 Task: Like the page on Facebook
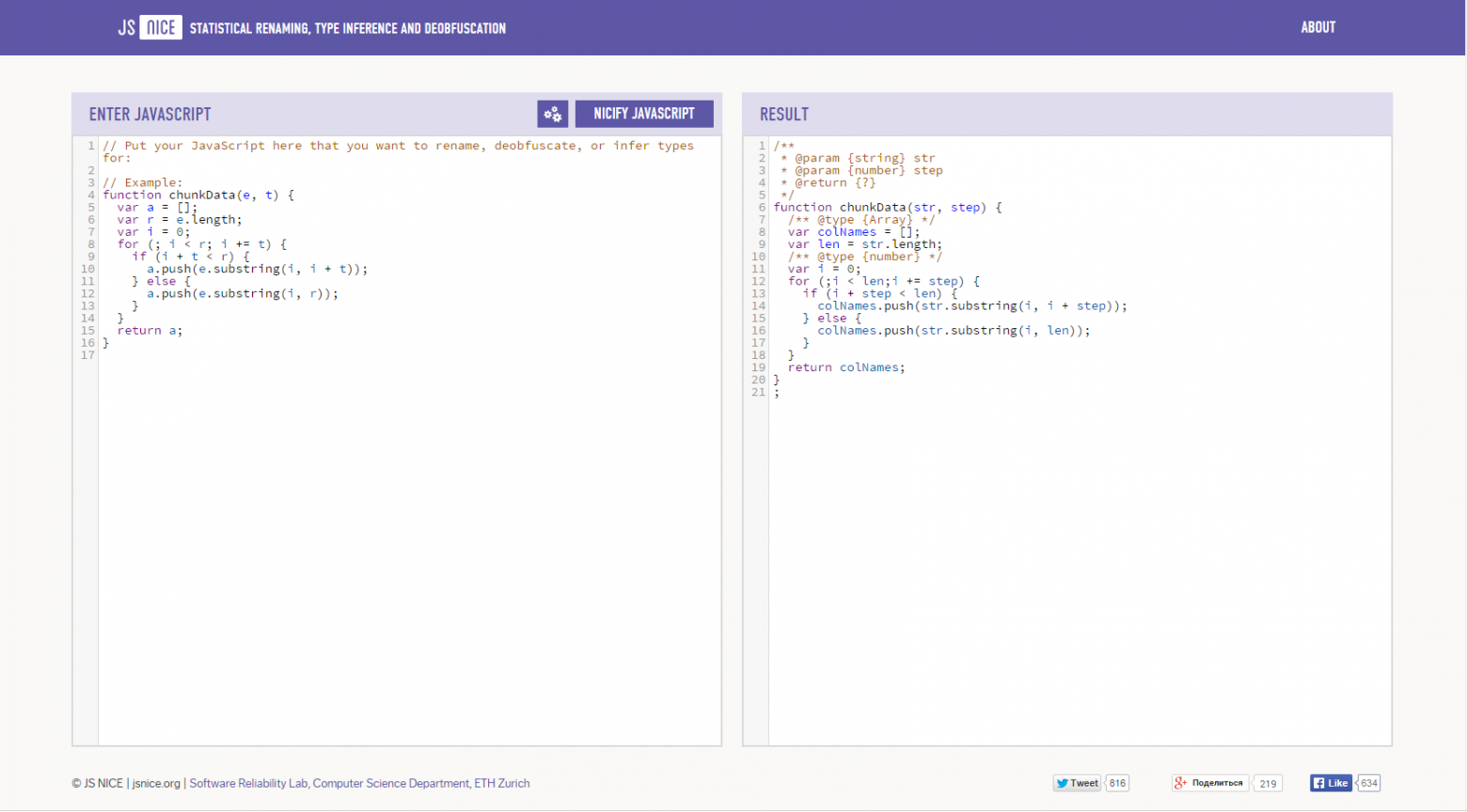click(x=1331, y=783)
